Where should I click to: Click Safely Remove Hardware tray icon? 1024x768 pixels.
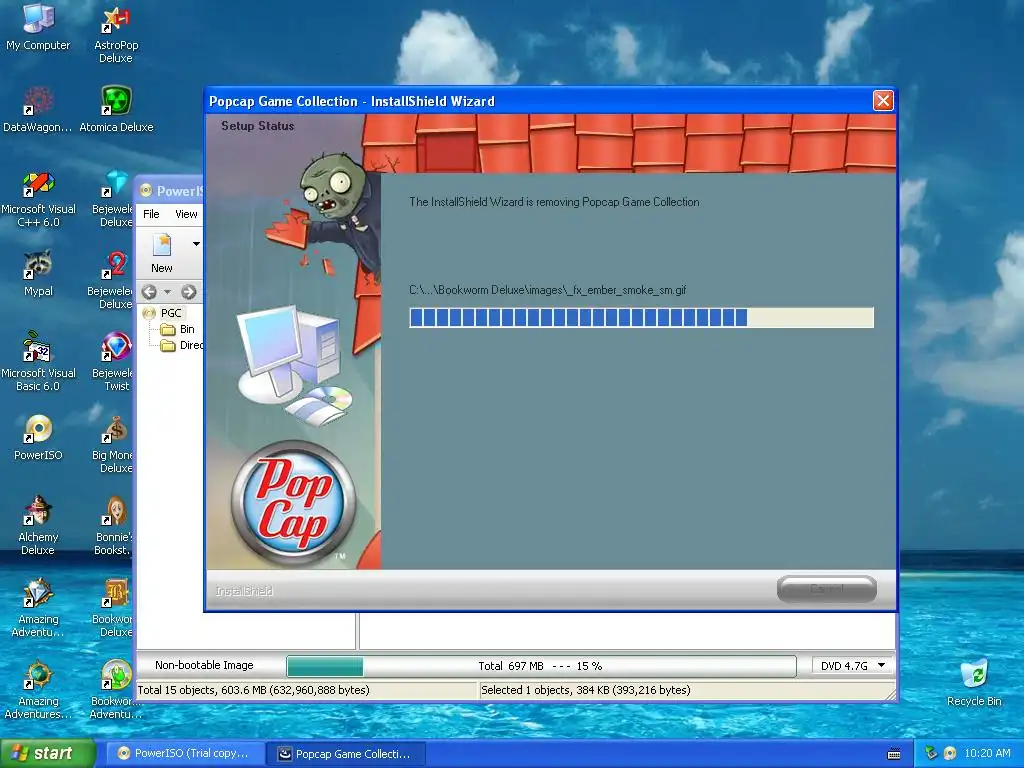pos(931,753)
